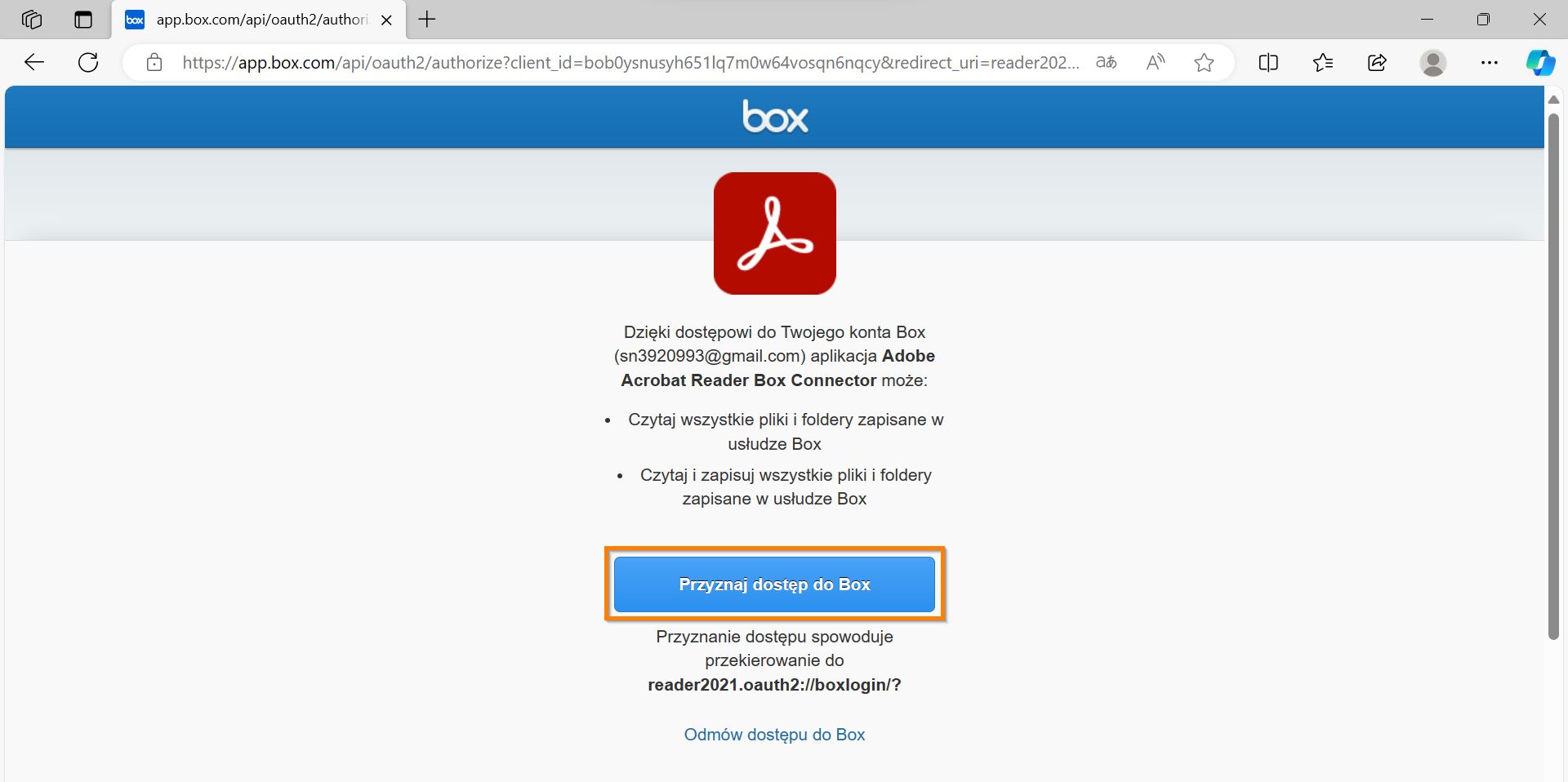
Task: Click Odmów dostępu do Box link
Action: [x=774, y=735]
